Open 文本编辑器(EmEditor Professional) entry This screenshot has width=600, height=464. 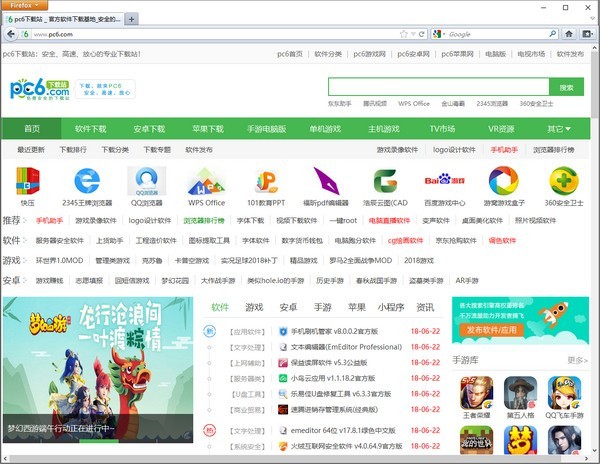tap(346, 347)
